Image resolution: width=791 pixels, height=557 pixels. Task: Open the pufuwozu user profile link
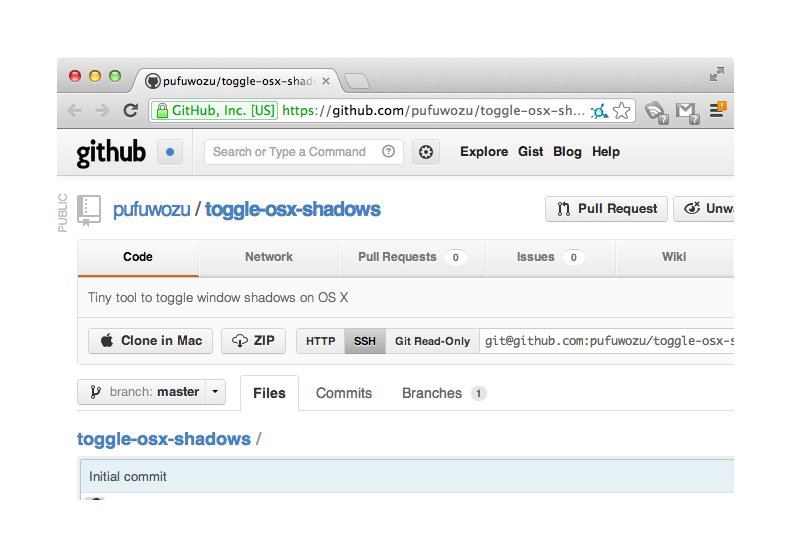click(151, 209)
